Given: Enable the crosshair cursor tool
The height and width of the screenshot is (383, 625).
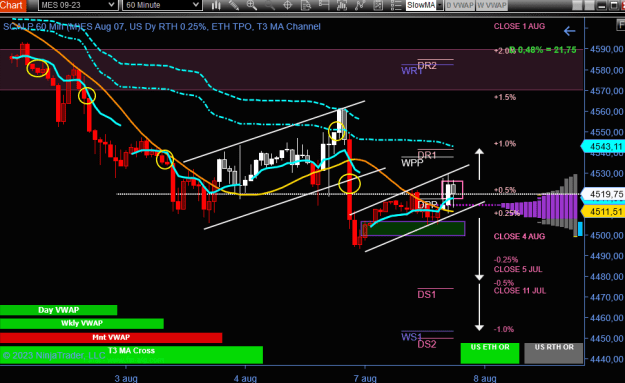Looking at the screenshot, I should click(287, 5).
